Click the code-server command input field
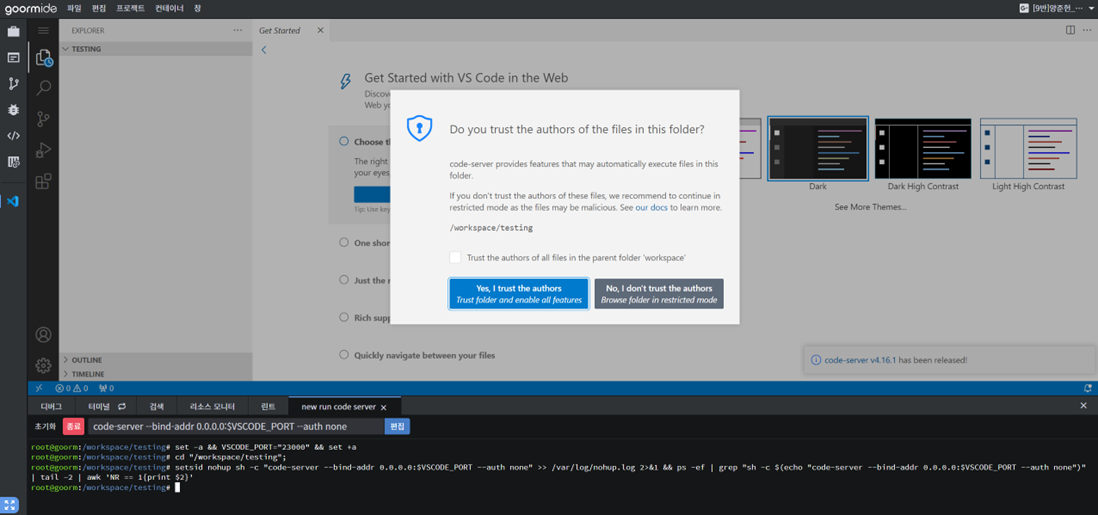Screen dimensions: 1098x515 (x=235, y=426)
